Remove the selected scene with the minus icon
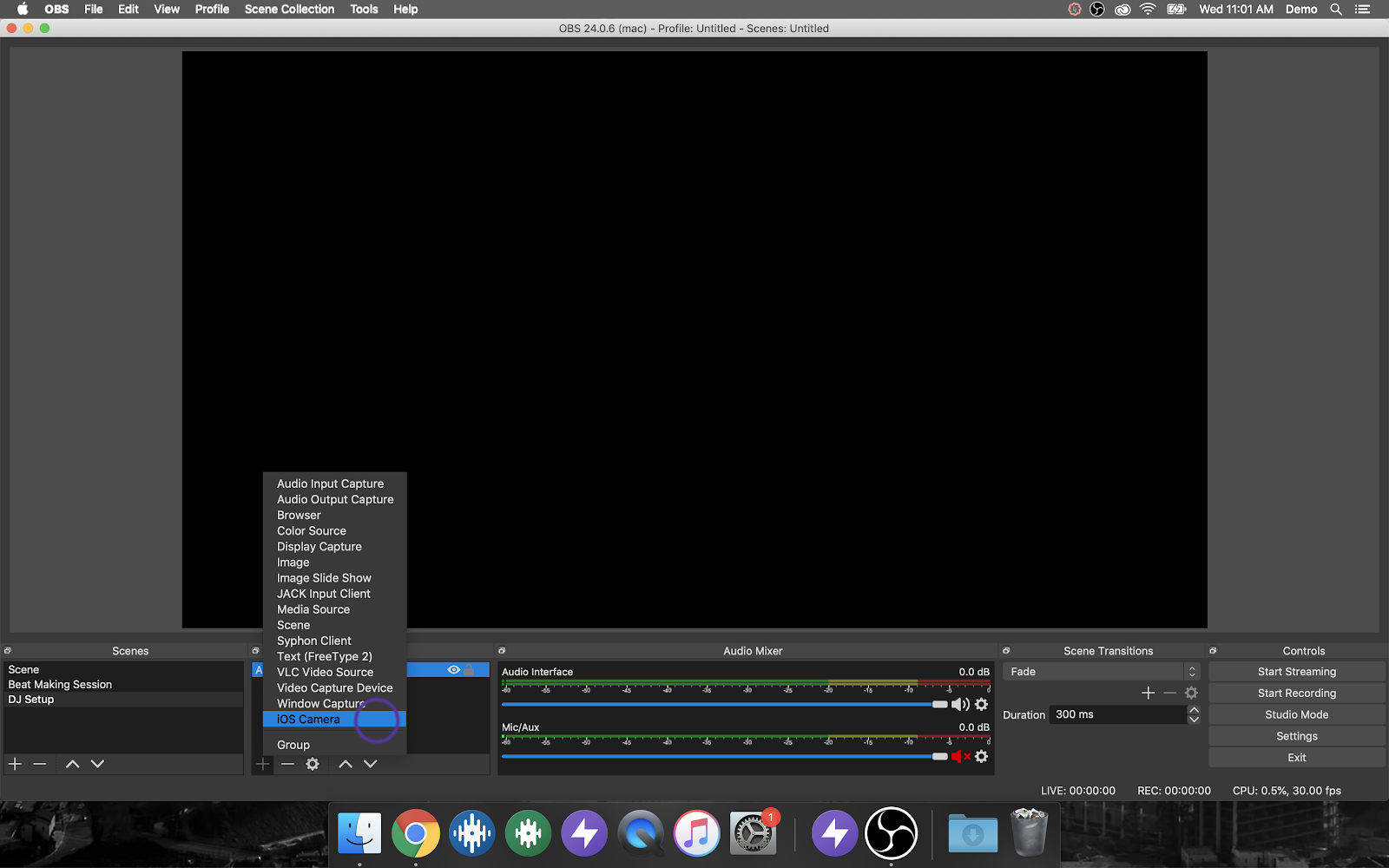Viewport: 1389px width, 868px height. click(40, 764)
